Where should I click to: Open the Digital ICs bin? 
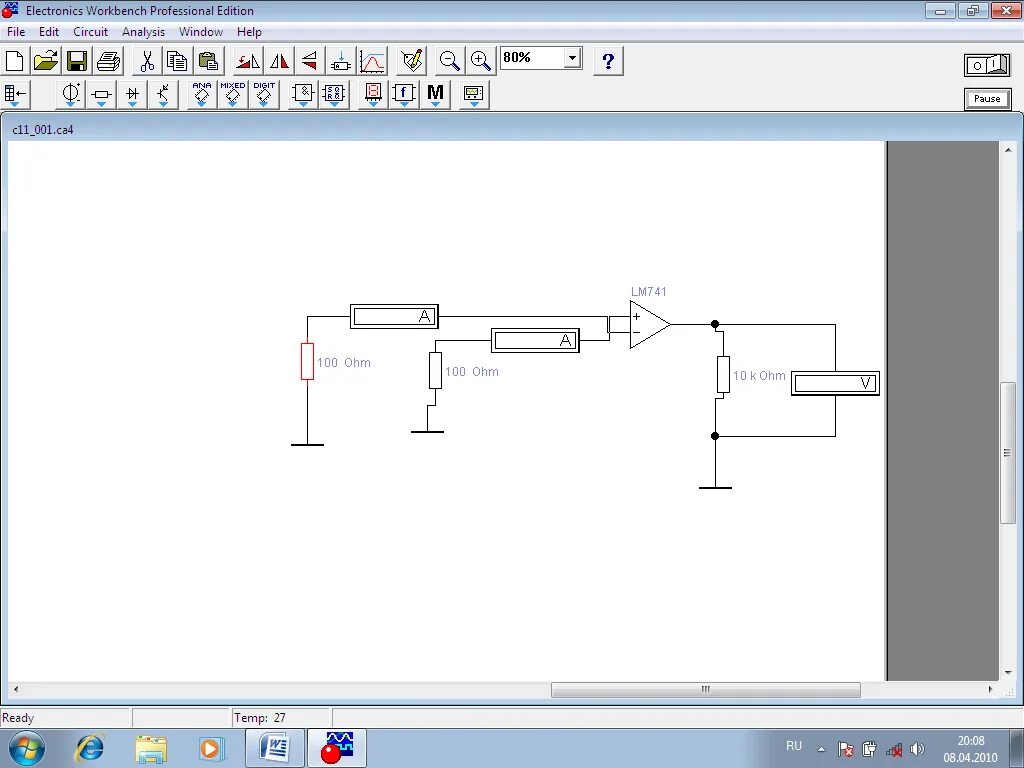coord(264,95)
